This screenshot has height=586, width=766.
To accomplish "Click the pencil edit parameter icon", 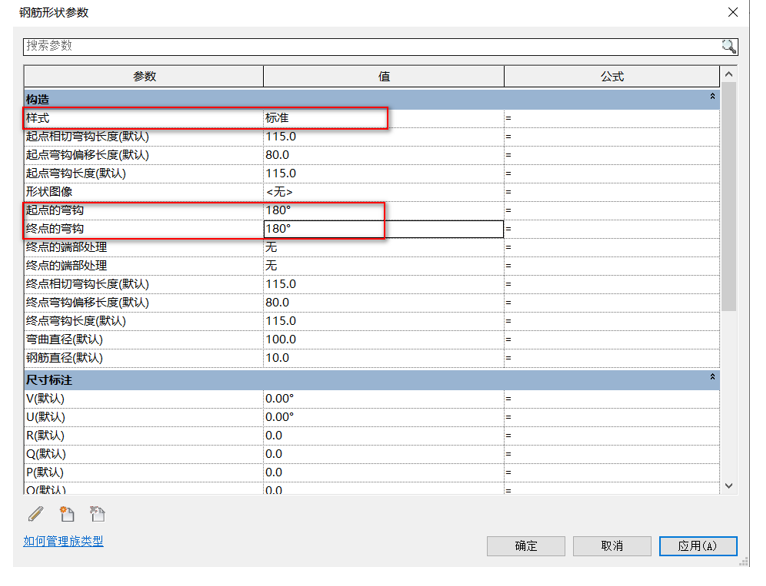I will (x=37, y=514).
